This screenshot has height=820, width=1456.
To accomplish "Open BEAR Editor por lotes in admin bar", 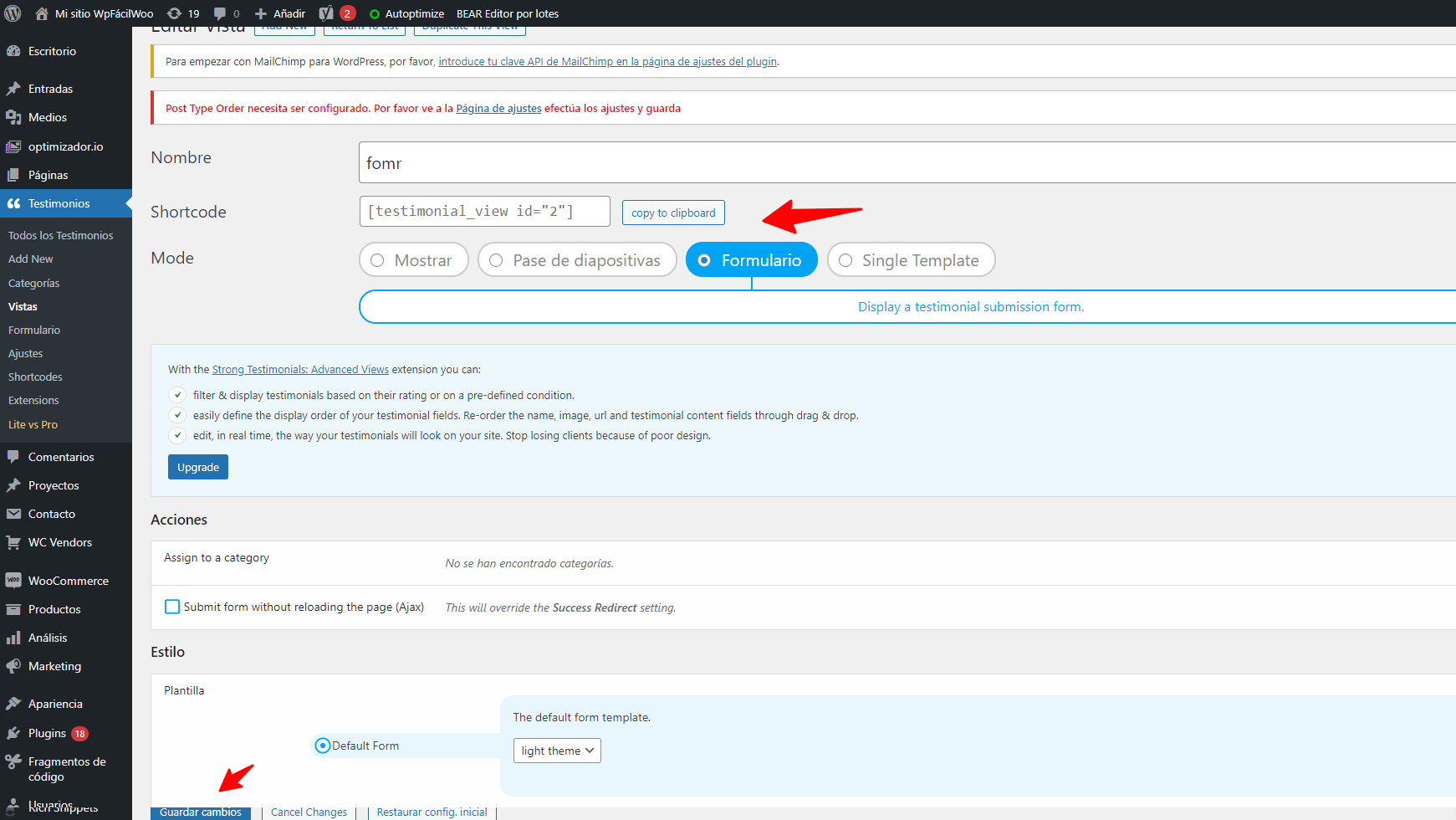I will click(508, 13).
